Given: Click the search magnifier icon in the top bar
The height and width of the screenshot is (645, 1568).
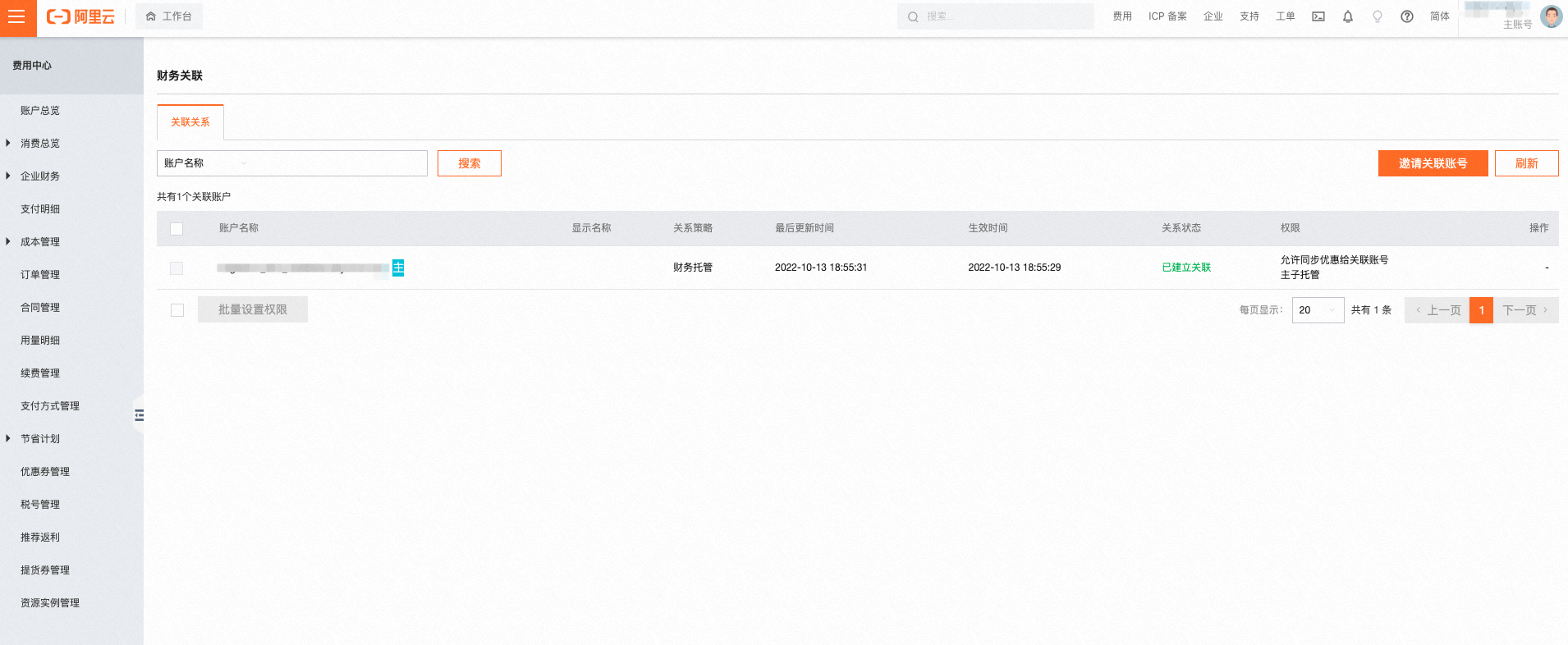Looking at the screenshot, I should coord(913,16).
